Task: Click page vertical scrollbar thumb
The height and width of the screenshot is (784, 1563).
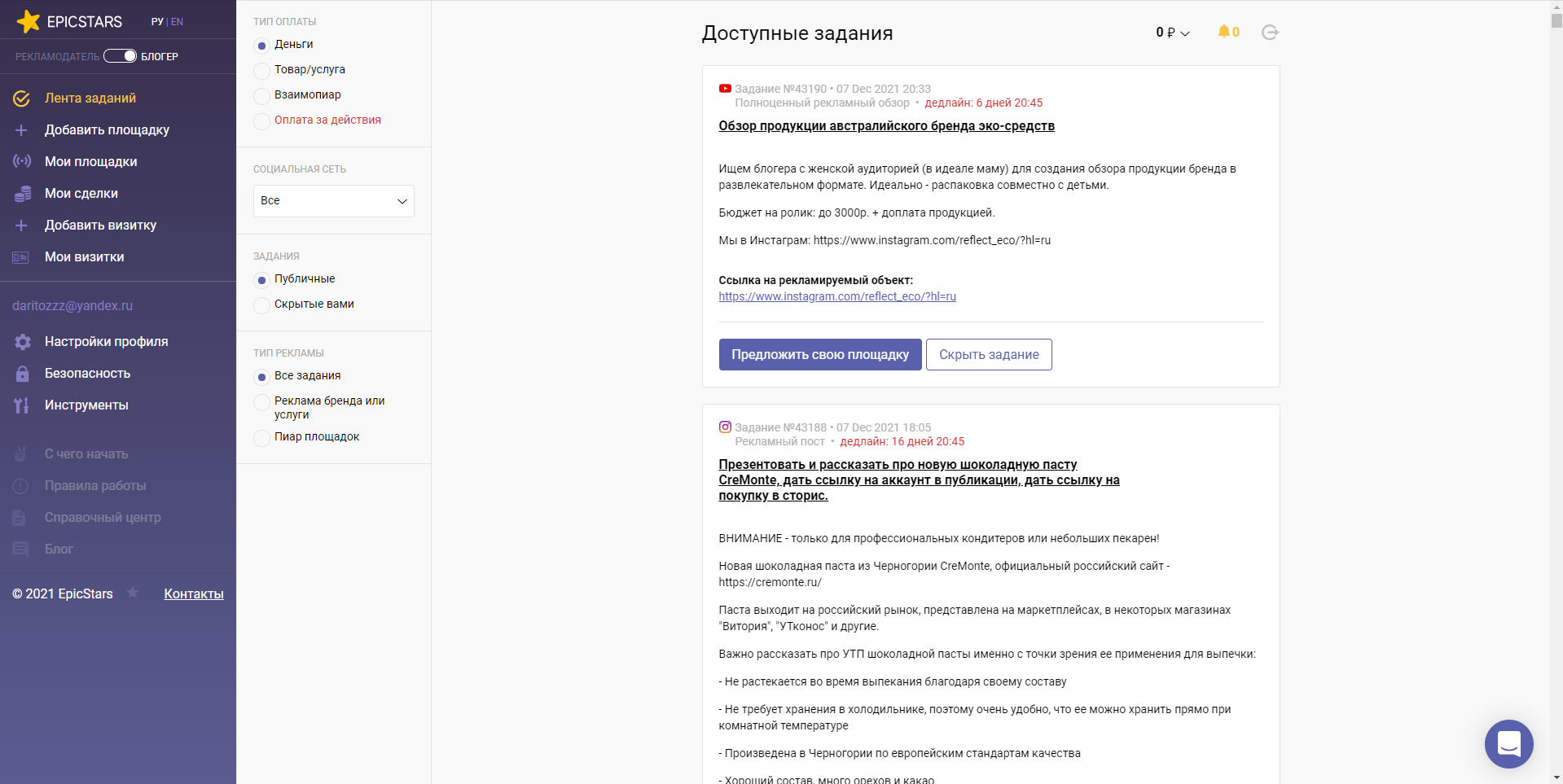Action: coord(1556,20)
